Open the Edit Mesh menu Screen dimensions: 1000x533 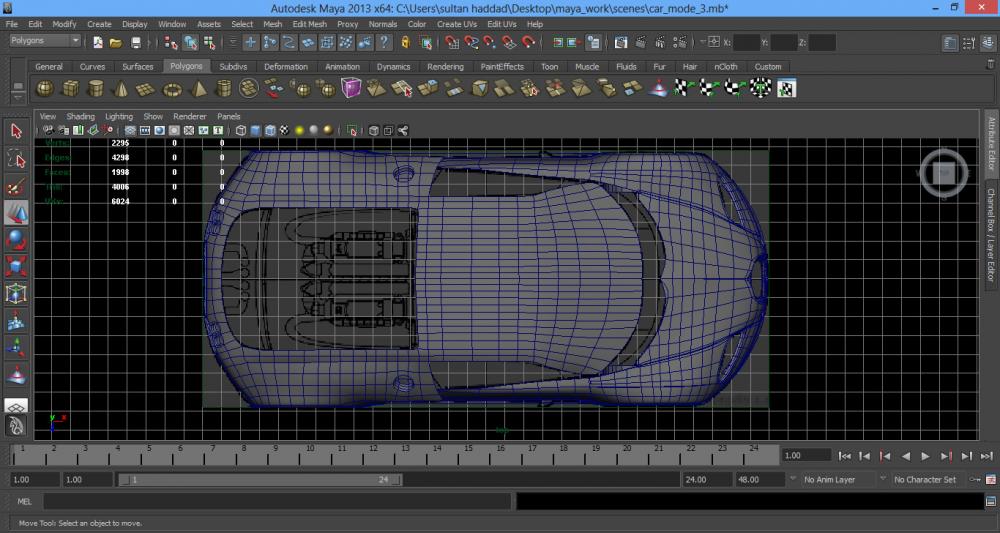point(309,24)
